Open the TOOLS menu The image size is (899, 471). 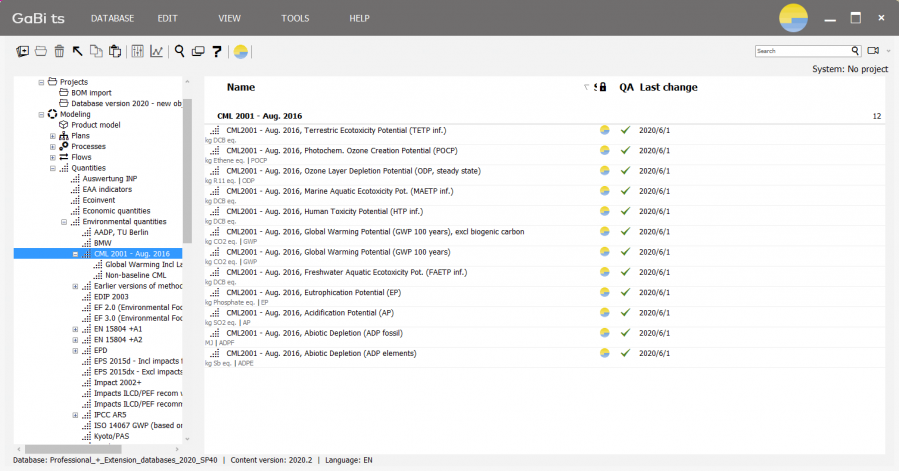point(295,18)
